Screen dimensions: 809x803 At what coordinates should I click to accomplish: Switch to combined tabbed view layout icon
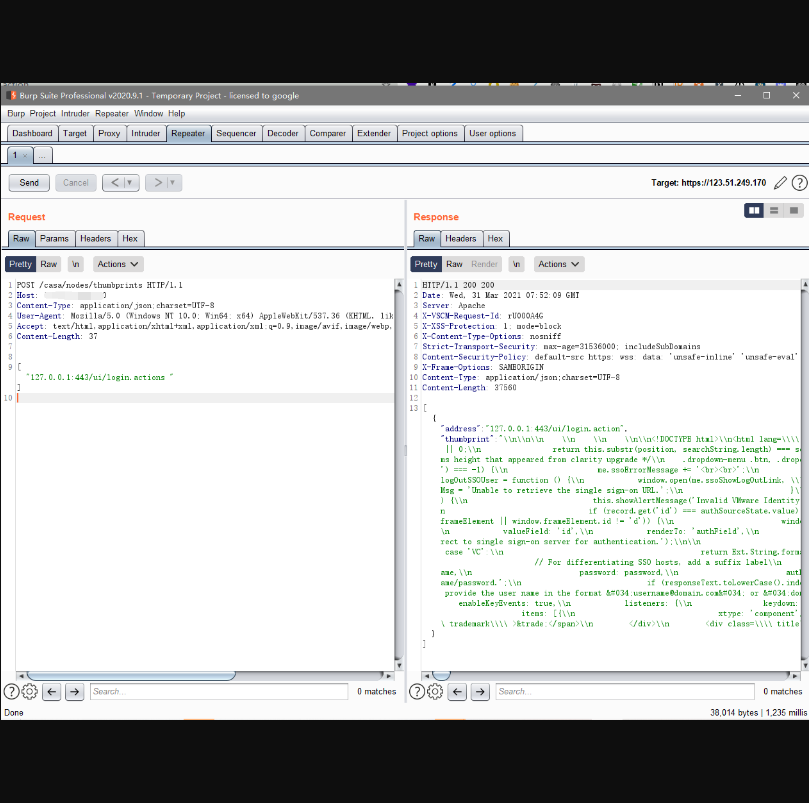(794, 210)
